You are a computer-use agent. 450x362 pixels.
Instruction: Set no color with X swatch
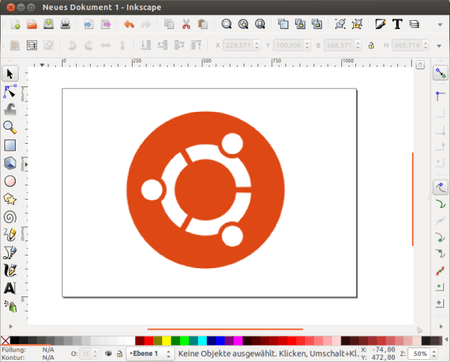click(x=5, y=340)
